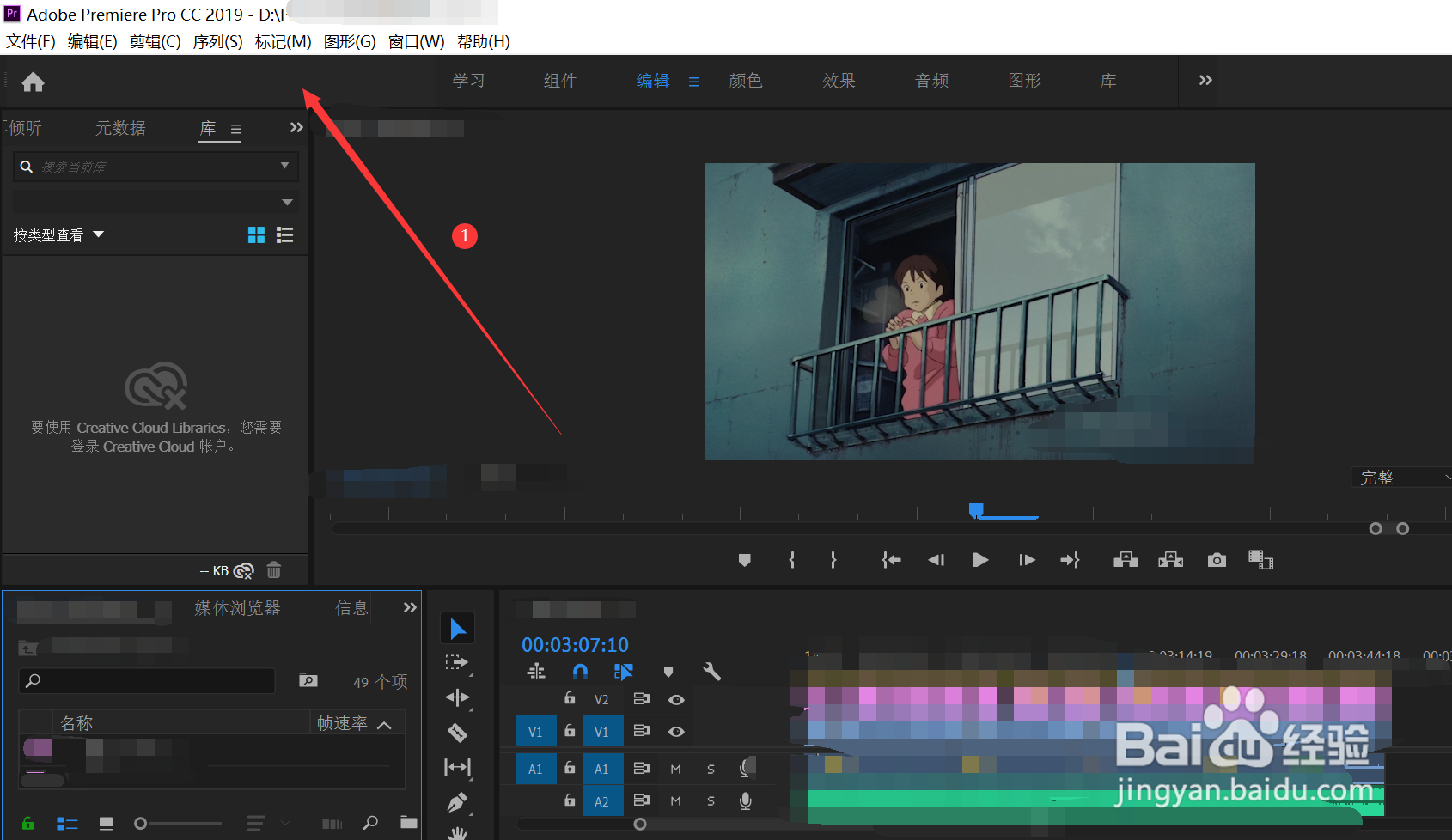Go to the Home screen icon
This screenshot has height=840, width=1452.
34,82
